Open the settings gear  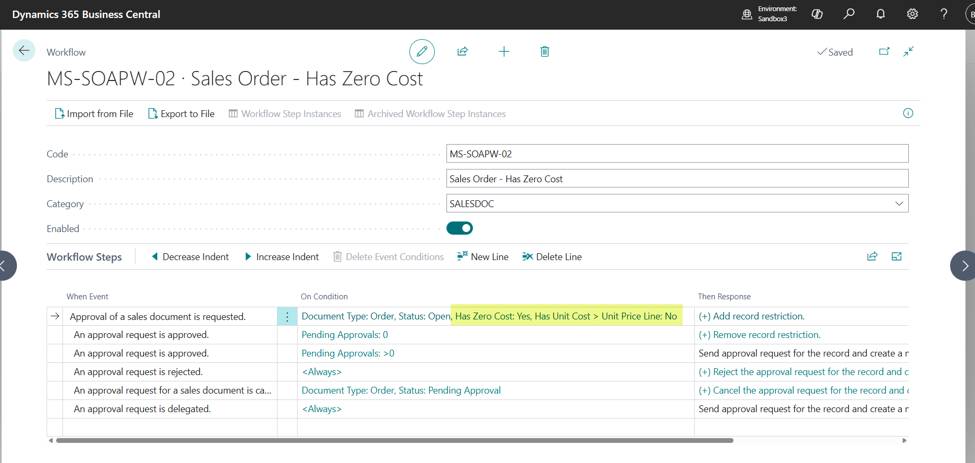click(912, 14)
